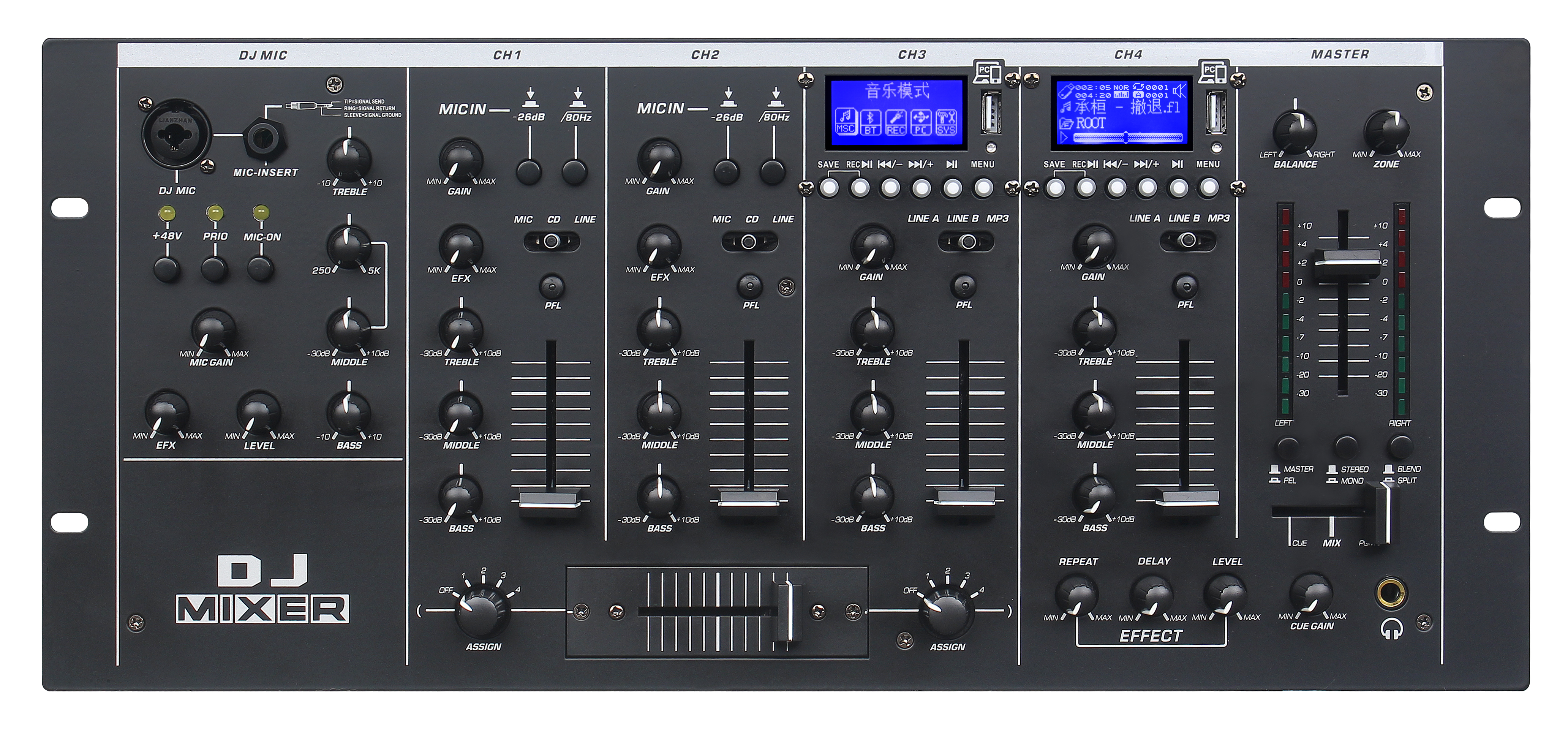Click the CH3 USB port
Viewport: 1568px width, 737px height.
[x=991, y=112]
